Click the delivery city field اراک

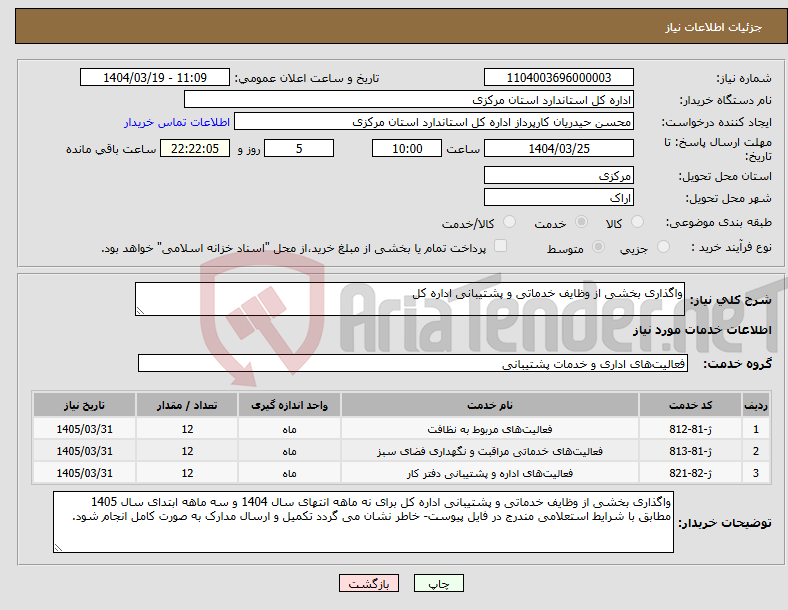coord(559,197)
